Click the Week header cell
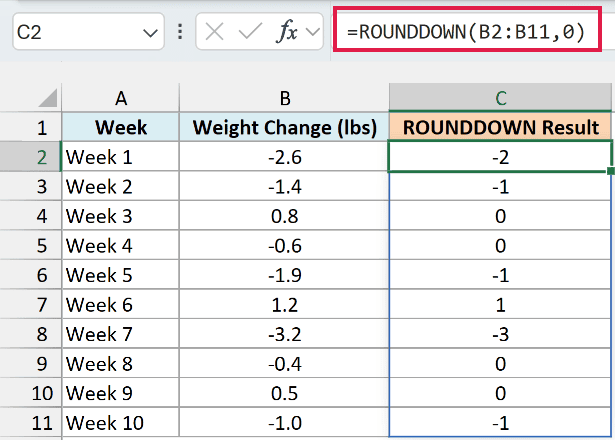Screen dimensions: 615x440 (x=120, y=127)
